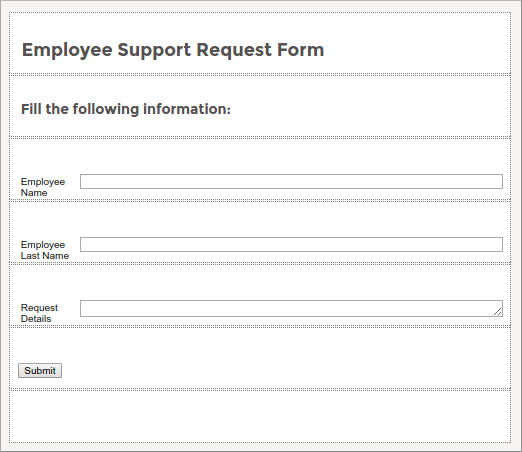Click the 'Details' label word beside the textarea
Viewport: 522px width, 452px height.
coord(36,319)
